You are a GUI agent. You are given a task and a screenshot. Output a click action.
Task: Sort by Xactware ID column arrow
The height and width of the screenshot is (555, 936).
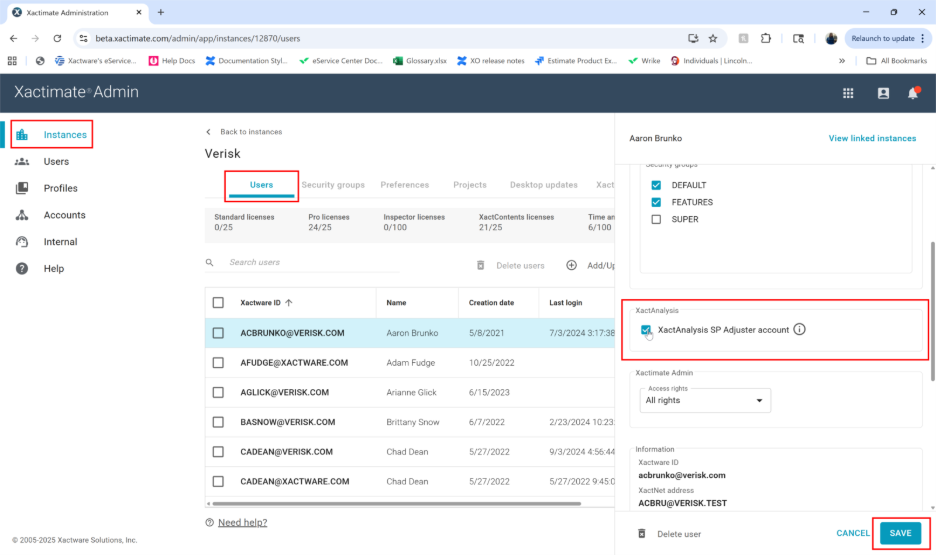[289, 303]
